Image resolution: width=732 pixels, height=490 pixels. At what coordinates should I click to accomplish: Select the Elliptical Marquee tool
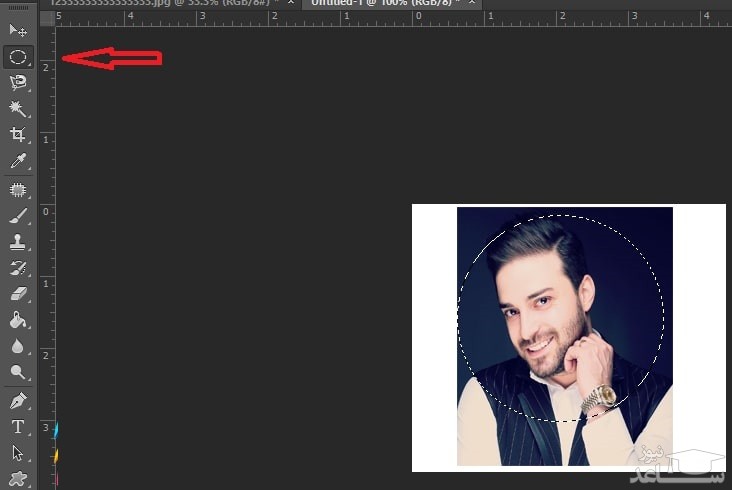18,57
